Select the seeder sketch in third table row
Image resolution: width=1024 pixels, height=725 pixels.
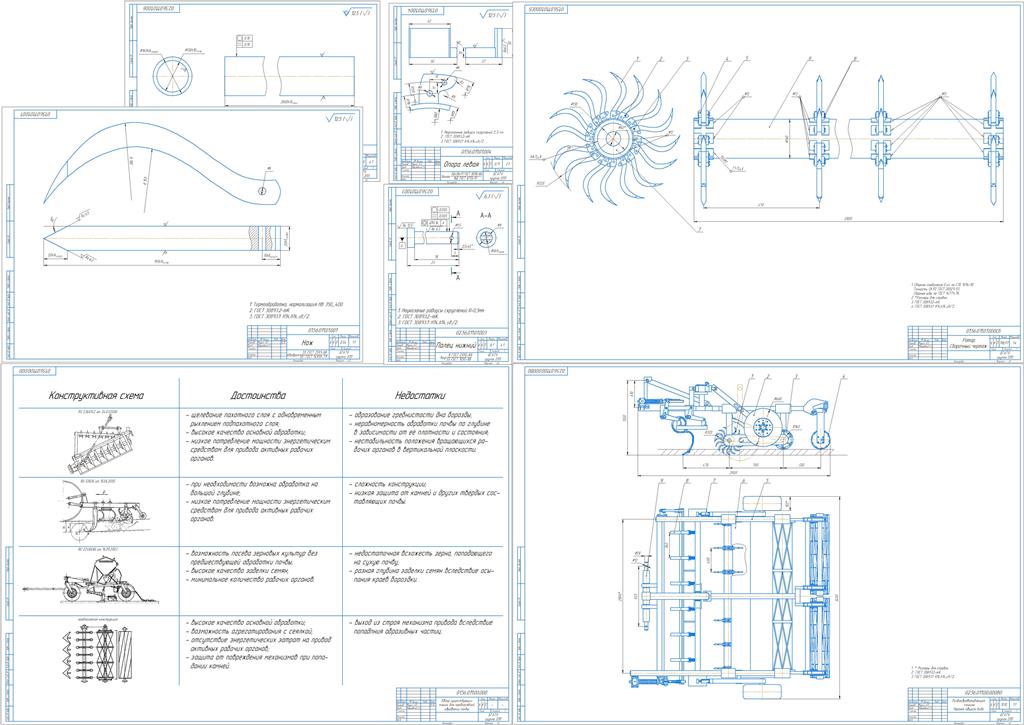[x=96, y=582]
